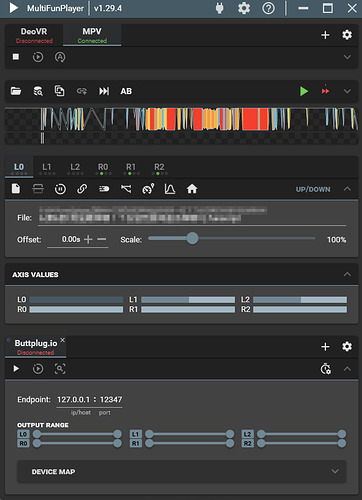Switch to the DeoVR media source tab
Screen dimensions: 362x500
point(34,35)
